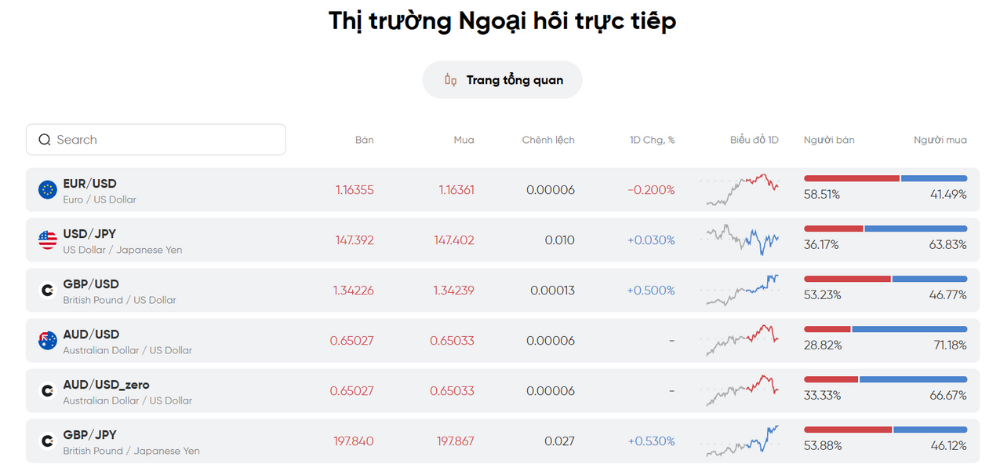The height and width of the screenshot is (472, 1000).
Task: Open the Trang tổng quan overview button
Action: pyautogui.click(x=502, y=80)
